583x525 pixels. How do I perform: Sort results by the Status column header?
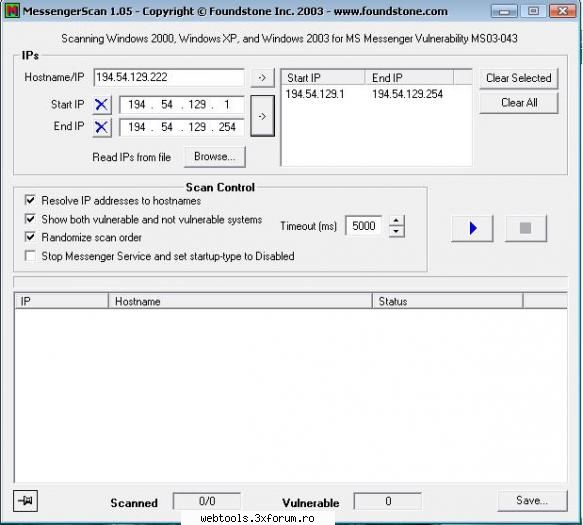click(x=448, y=301)
